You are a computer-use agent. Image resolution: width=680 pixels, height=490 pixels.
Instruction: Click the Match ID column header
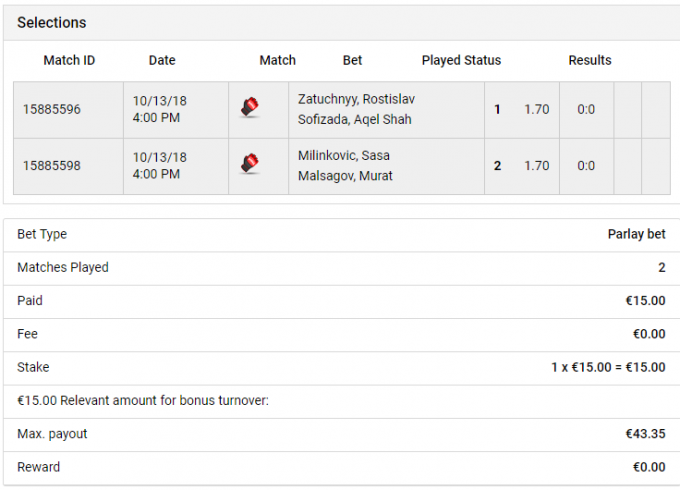pos(69,60)
